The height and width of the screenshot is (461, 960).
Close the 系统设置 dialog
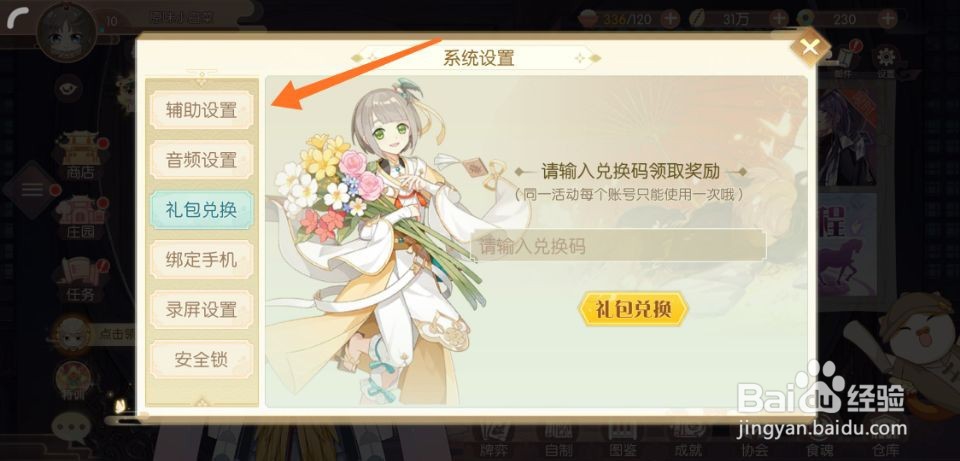(810, 47)
